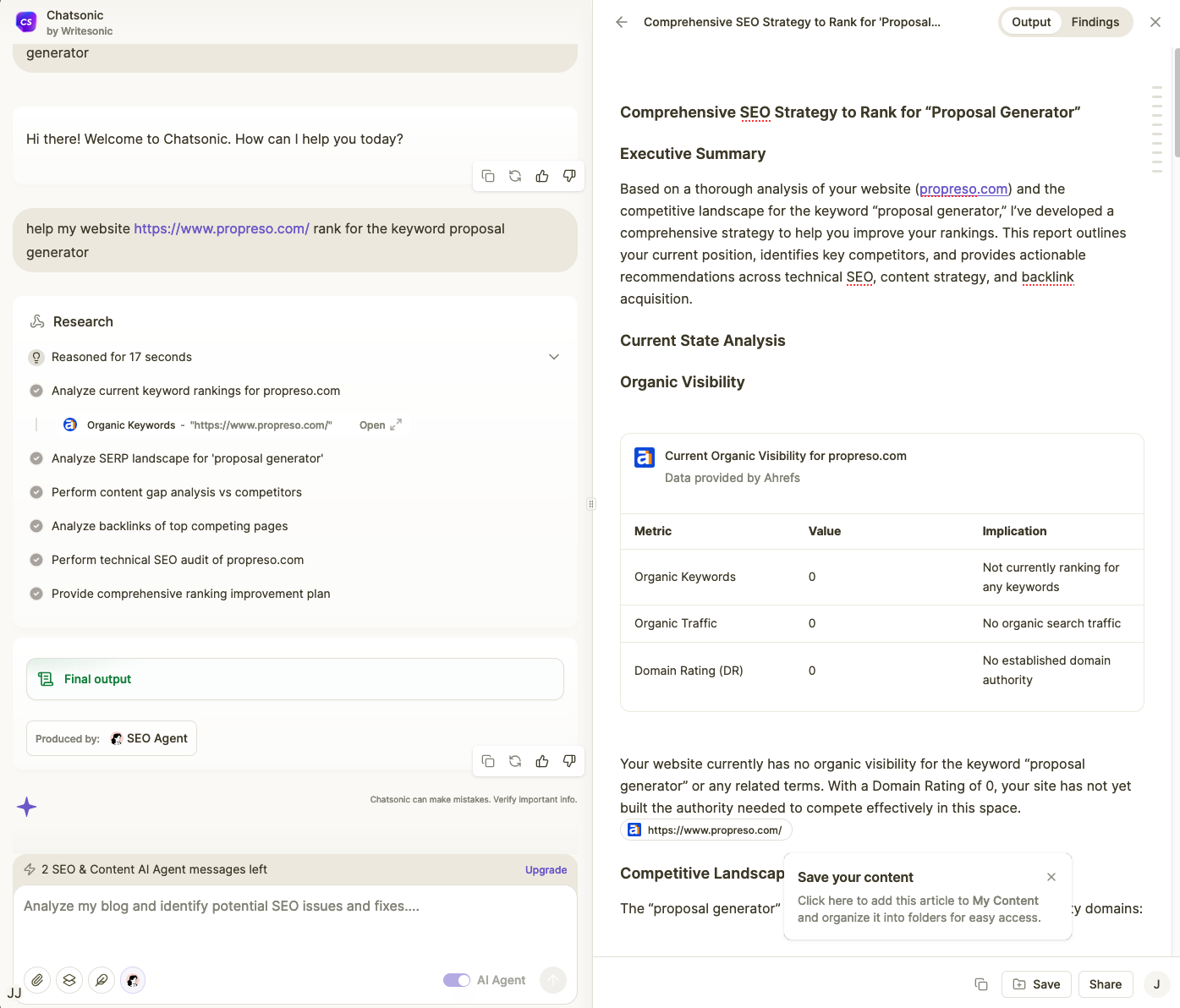The height and width of the screenshot is (1008, 1180).
Task: Thumbs down the welcome message
Action: tap(569, 176)
